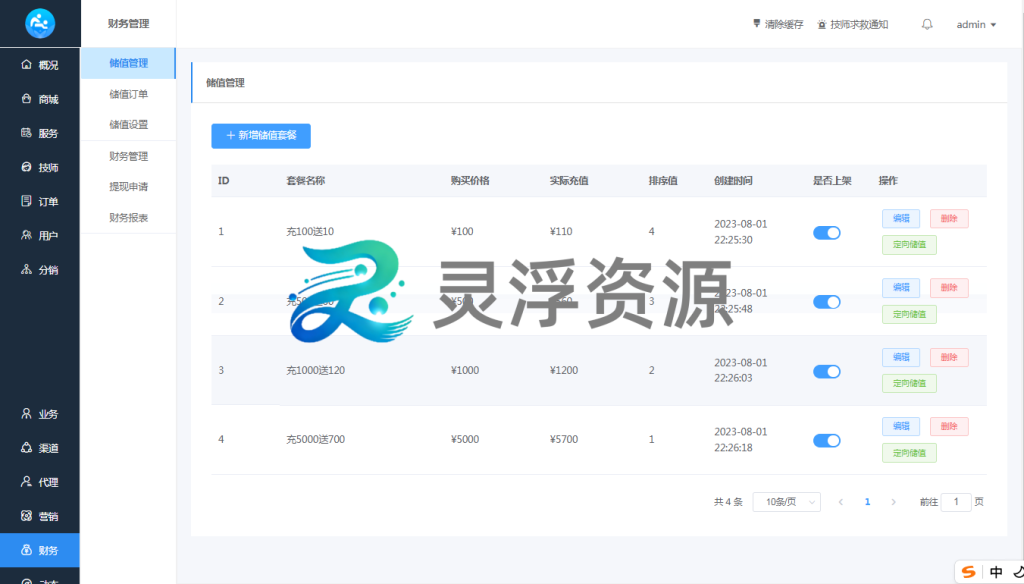Image resolution: width=1024 pixels, height=584 pixels.
Task: Click the ¥5700 actual recharge value
Action: (564, 439)
